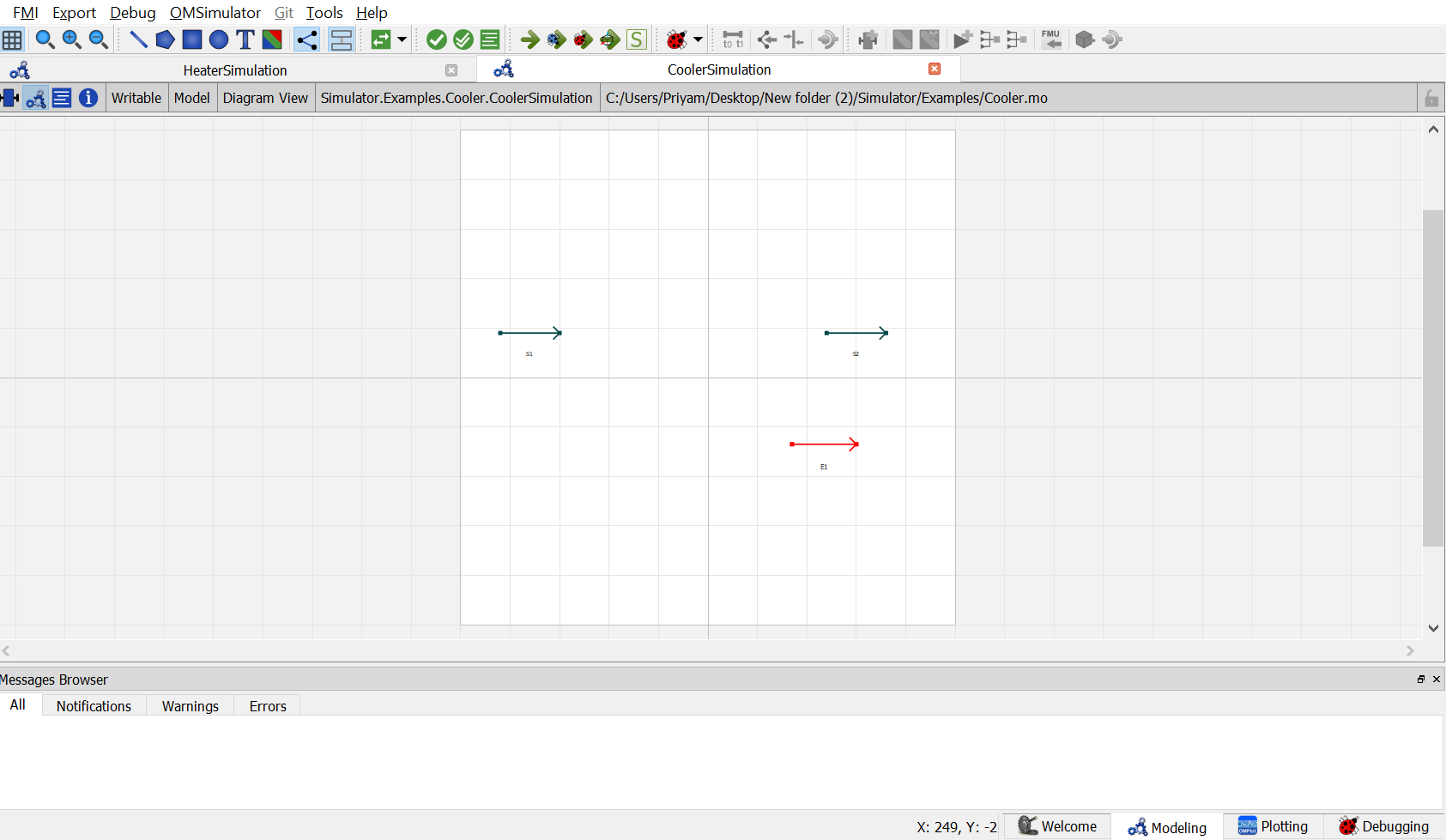
Task: Select the Rectangle shape tool
Action: click(192, 39)
